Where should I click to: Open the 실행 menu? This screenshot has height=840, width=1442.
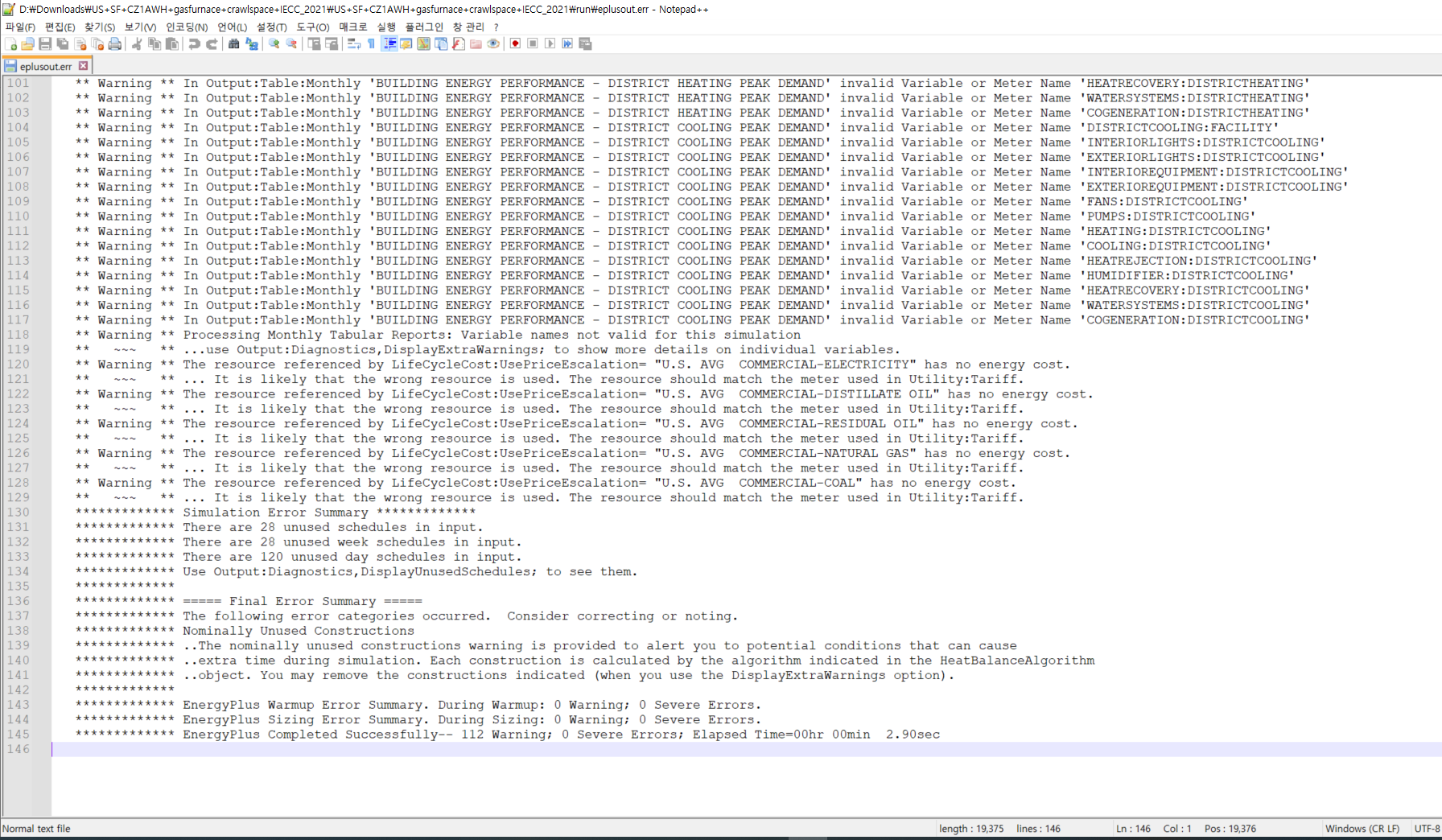coord(386,27)
